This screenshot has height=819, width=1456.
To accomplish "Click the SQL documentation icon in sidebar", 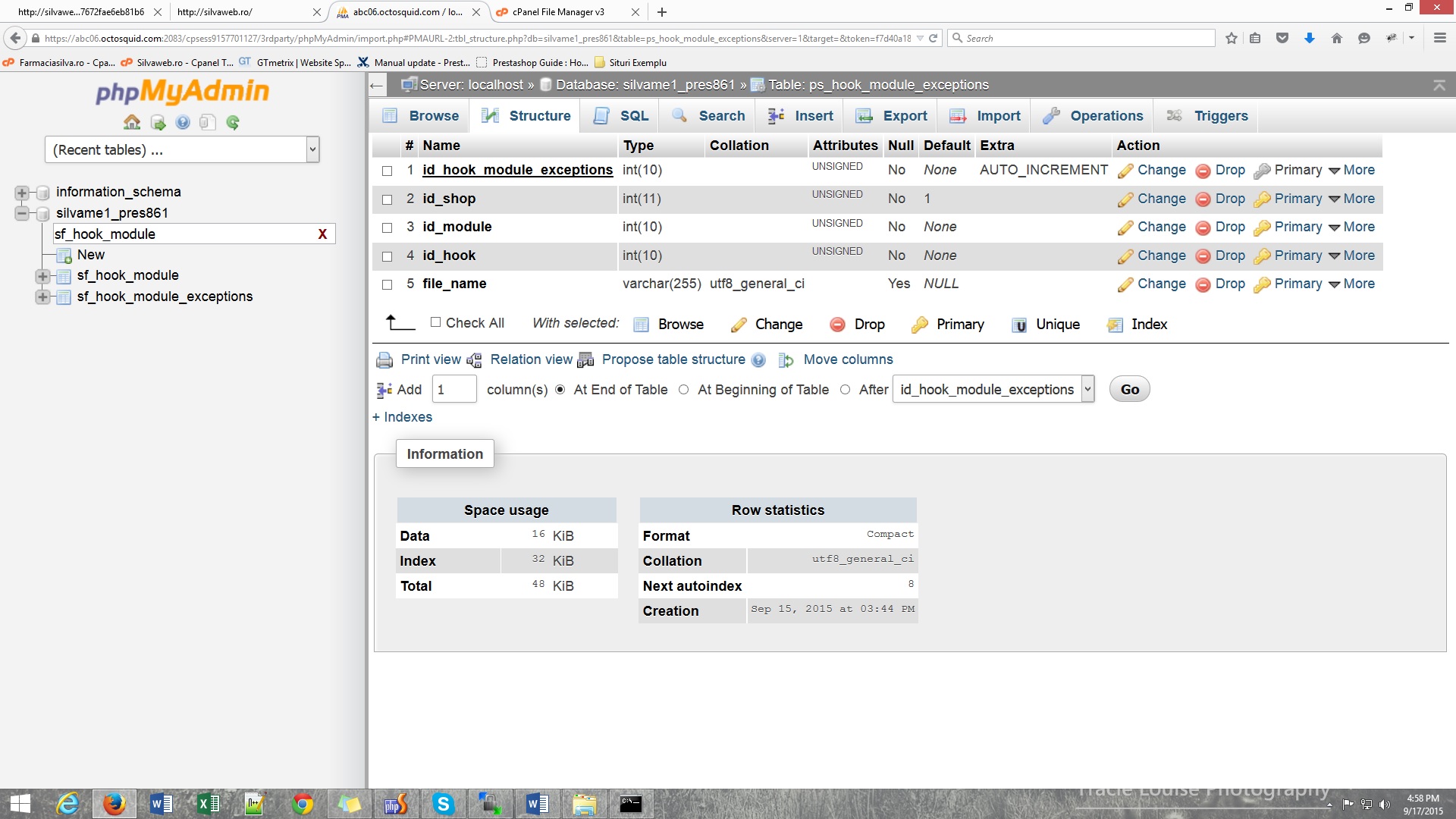I will point(208,122).
